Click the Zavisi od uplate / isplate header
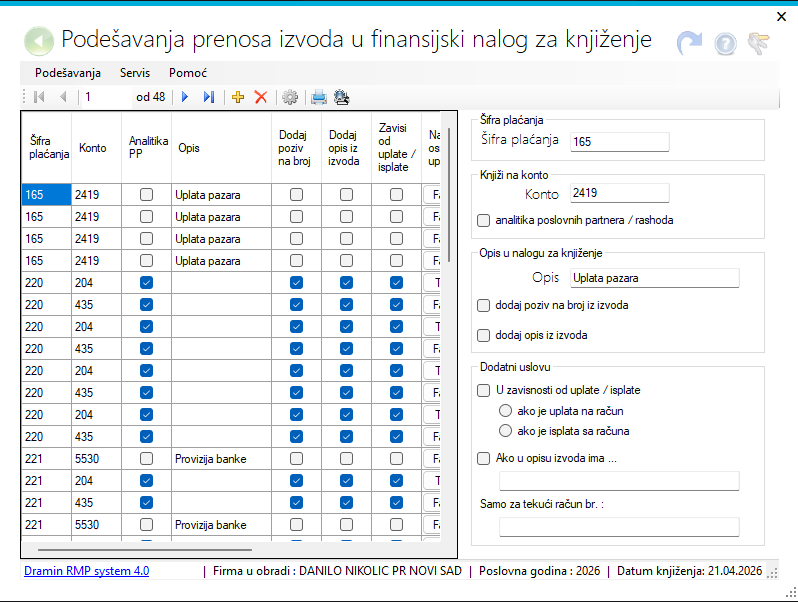Viewport: 798px width, 602px height. click(x=396, y=148)
